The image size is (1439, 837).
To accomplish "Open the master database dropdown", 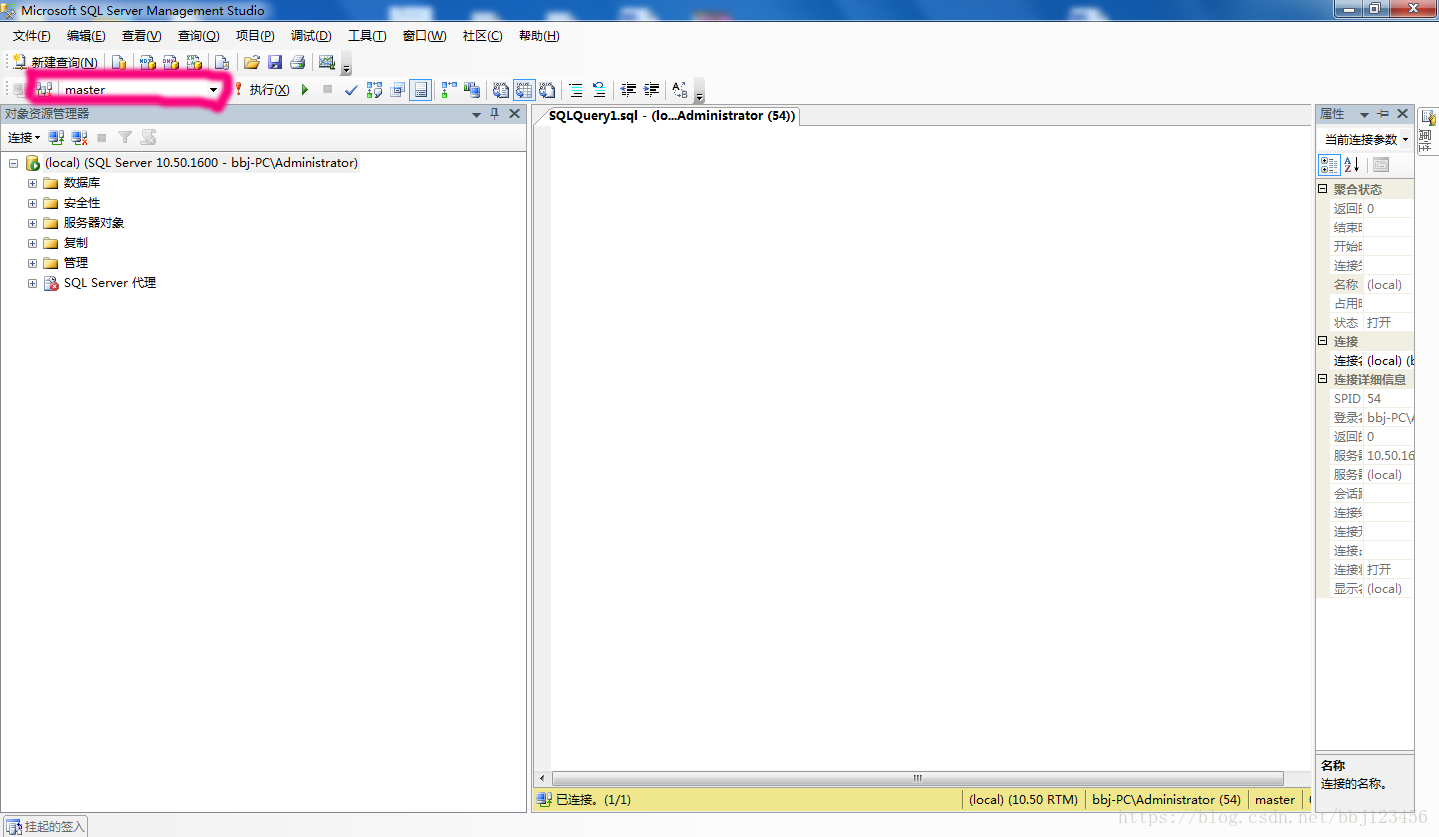I will point(213,90).
